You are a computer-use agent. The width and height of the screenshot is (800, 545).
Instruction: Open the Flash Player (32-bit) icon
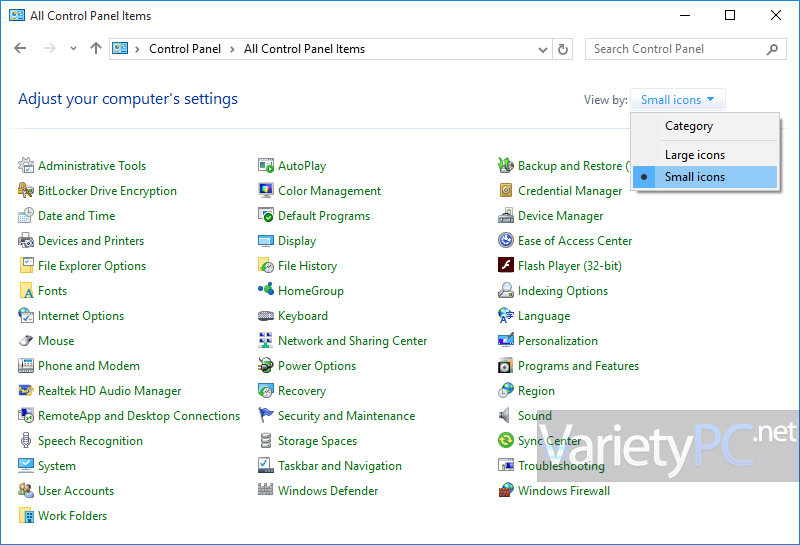(x=506, y=265)
